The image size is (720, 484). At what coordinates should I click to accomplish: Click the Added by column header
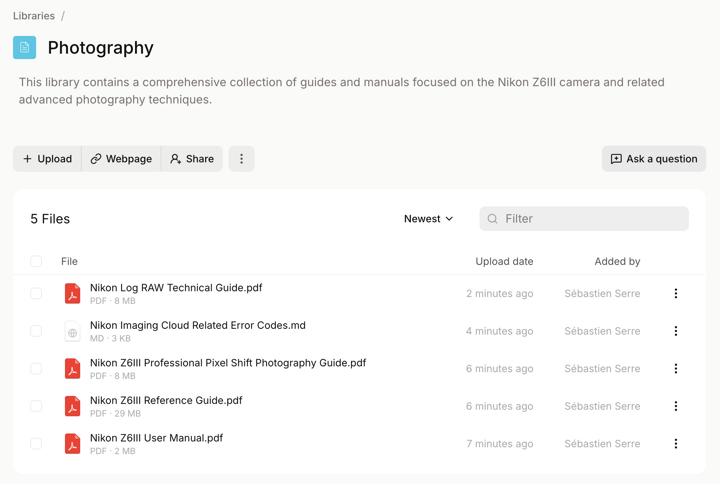pos(617,262)
